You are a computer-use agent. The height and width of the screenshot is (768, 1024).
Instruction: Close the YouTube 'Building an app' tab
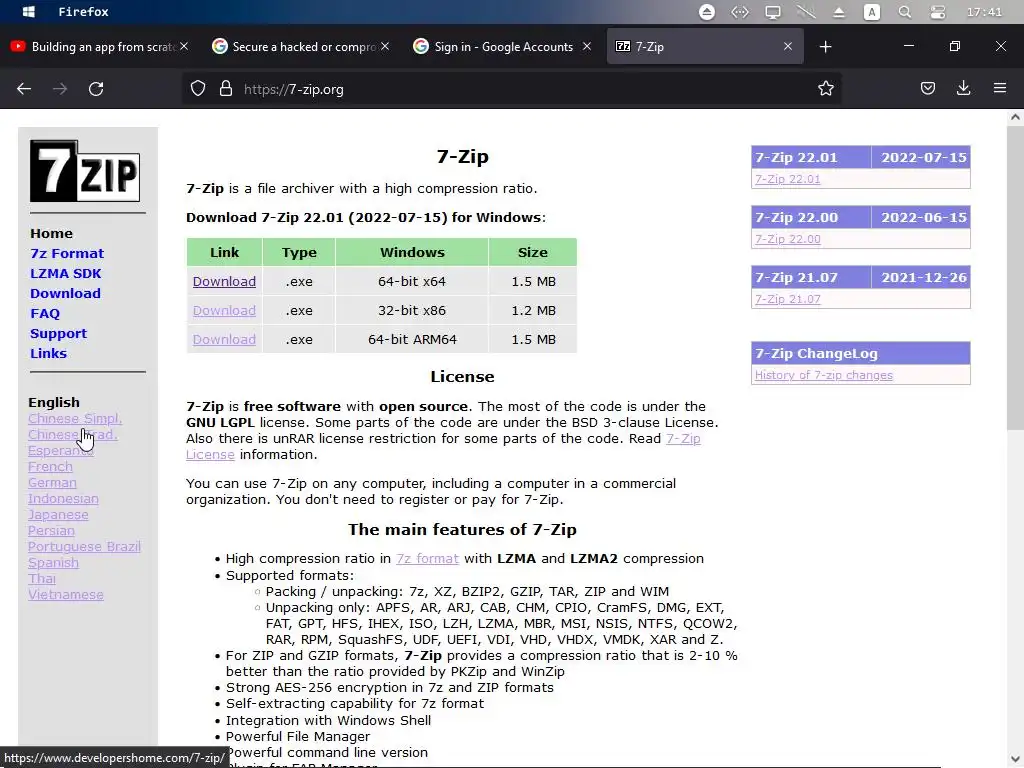pos(184,46)
